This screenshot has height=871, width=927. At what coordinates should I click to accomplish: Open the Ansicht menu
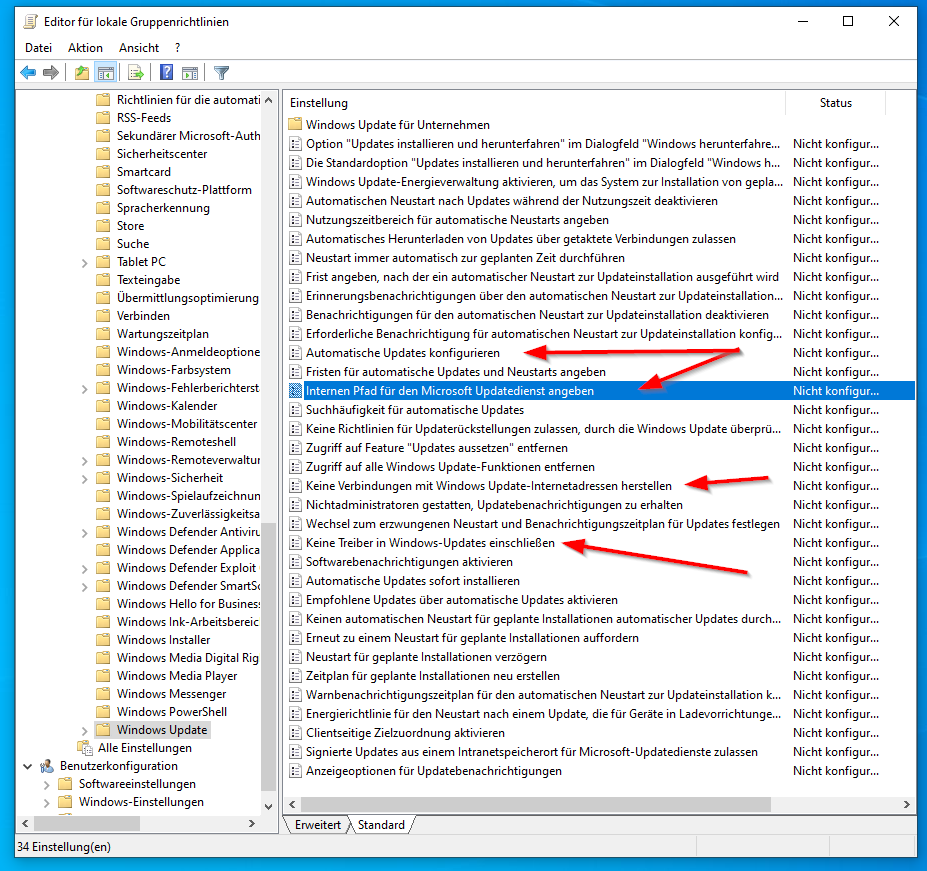139,48
